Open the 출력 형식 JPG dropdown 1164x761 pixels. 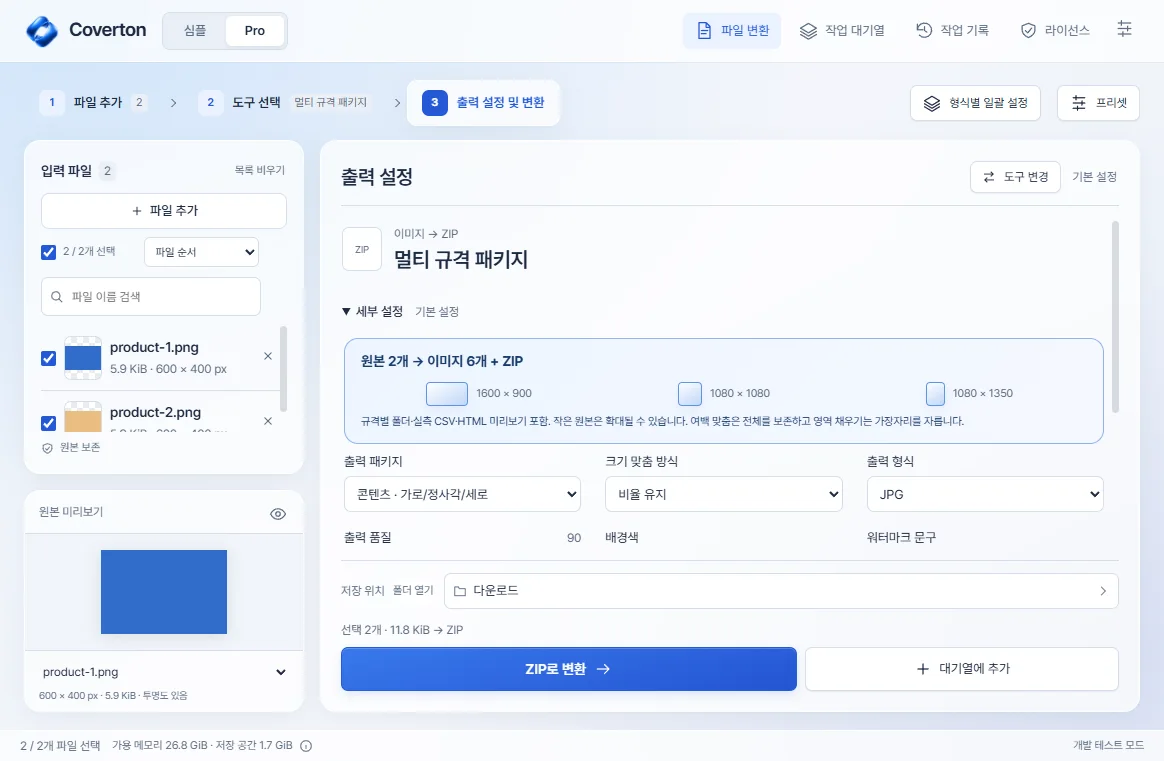[x=985, y=494]
